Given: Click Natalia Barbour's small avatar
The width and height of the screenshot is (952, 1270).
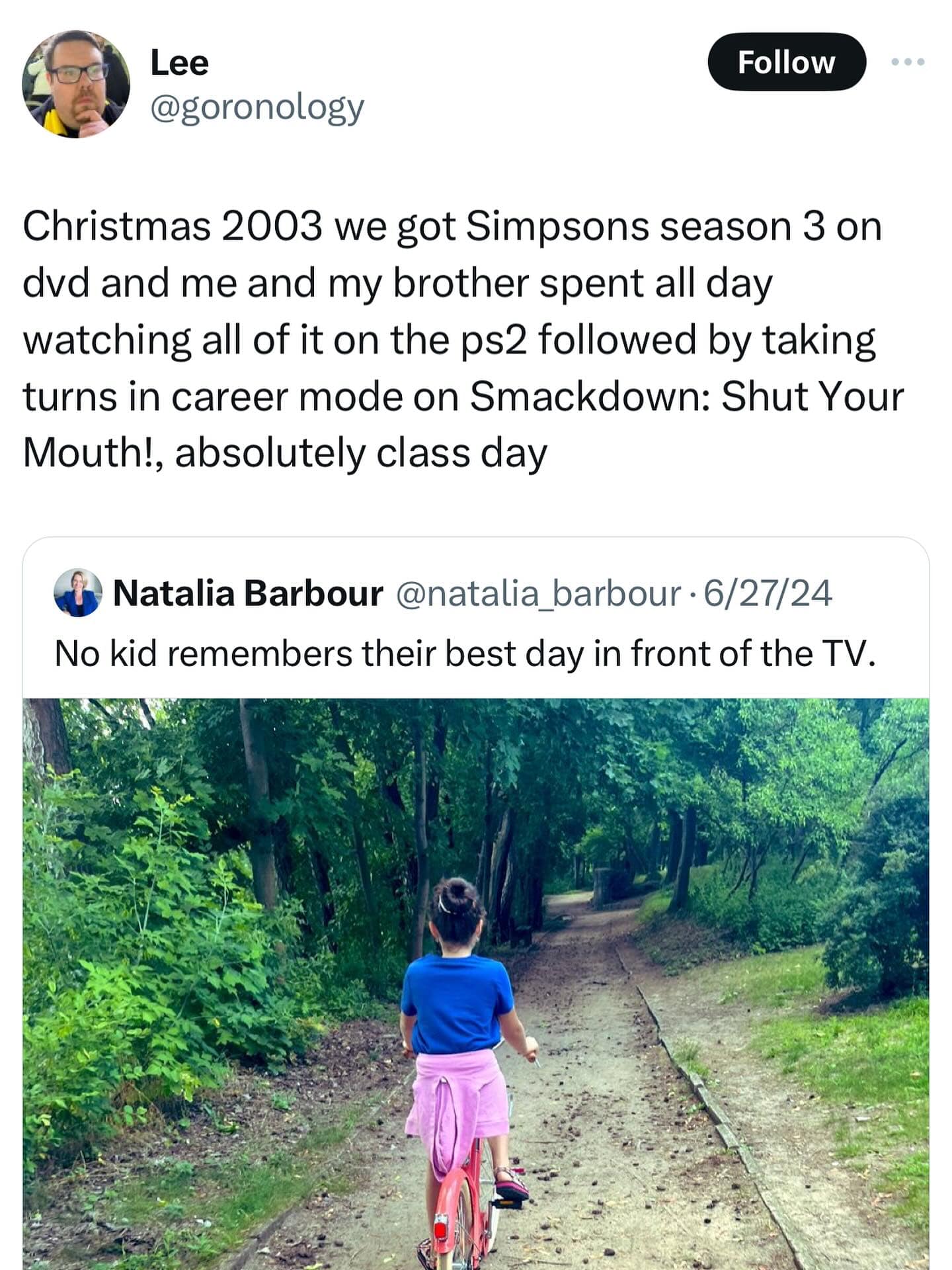Looking at the screenshot, I should click(x=77, y=593).
